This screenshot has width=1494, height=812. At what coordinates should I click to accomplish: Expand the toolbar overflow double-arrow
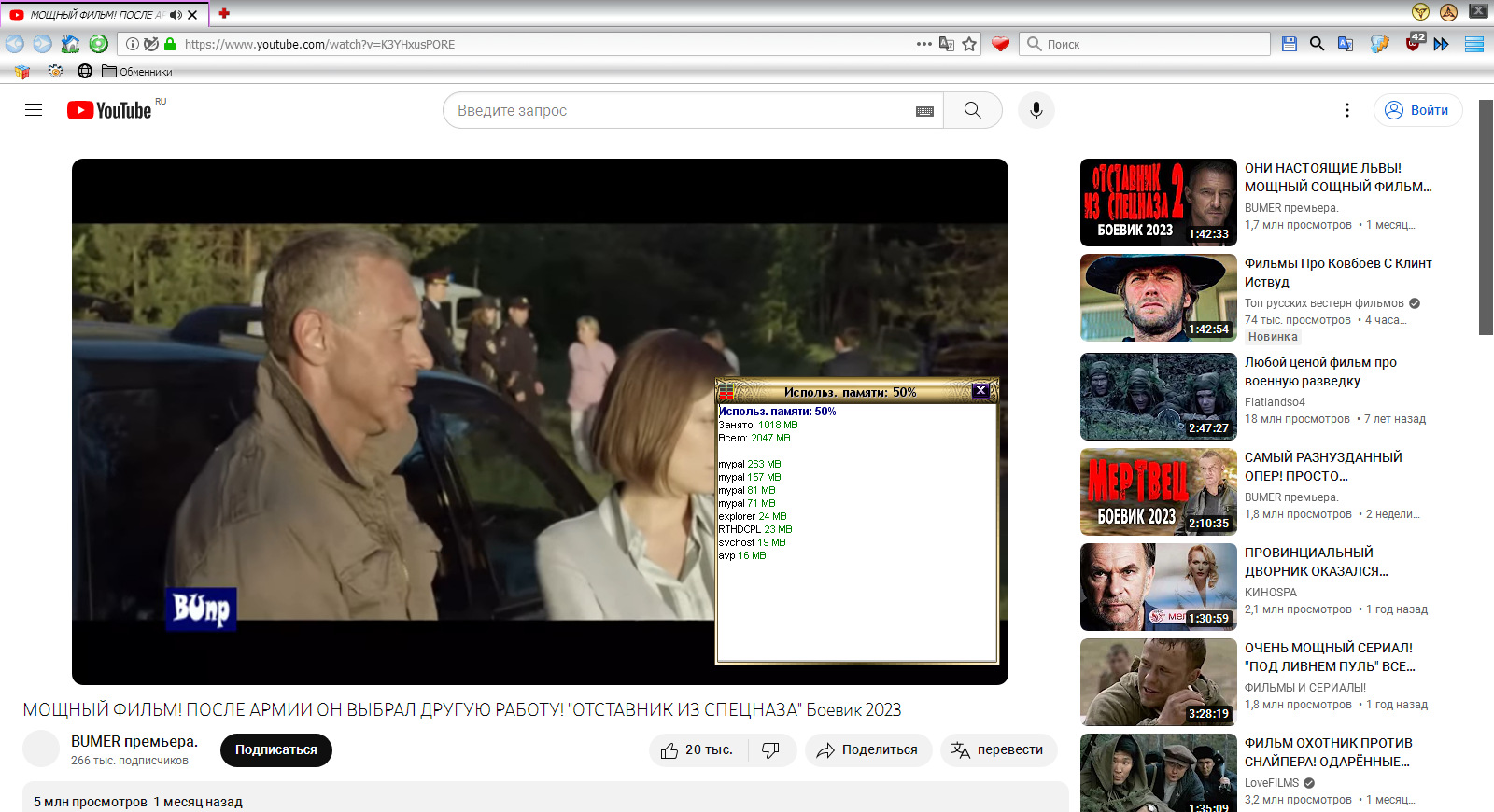point(1442,44)
